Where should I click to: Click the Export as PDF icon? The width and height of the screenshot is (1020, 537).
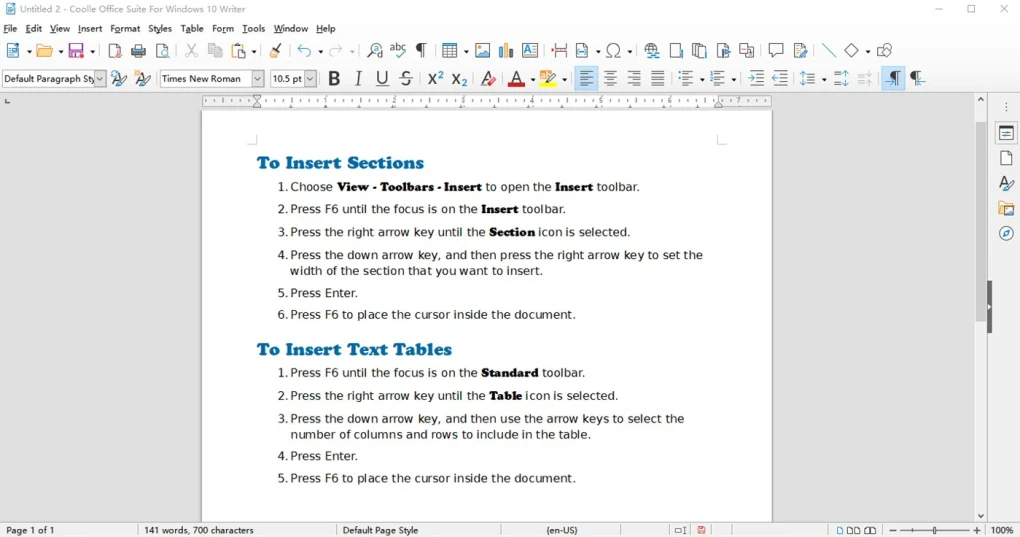pos(115,51)
